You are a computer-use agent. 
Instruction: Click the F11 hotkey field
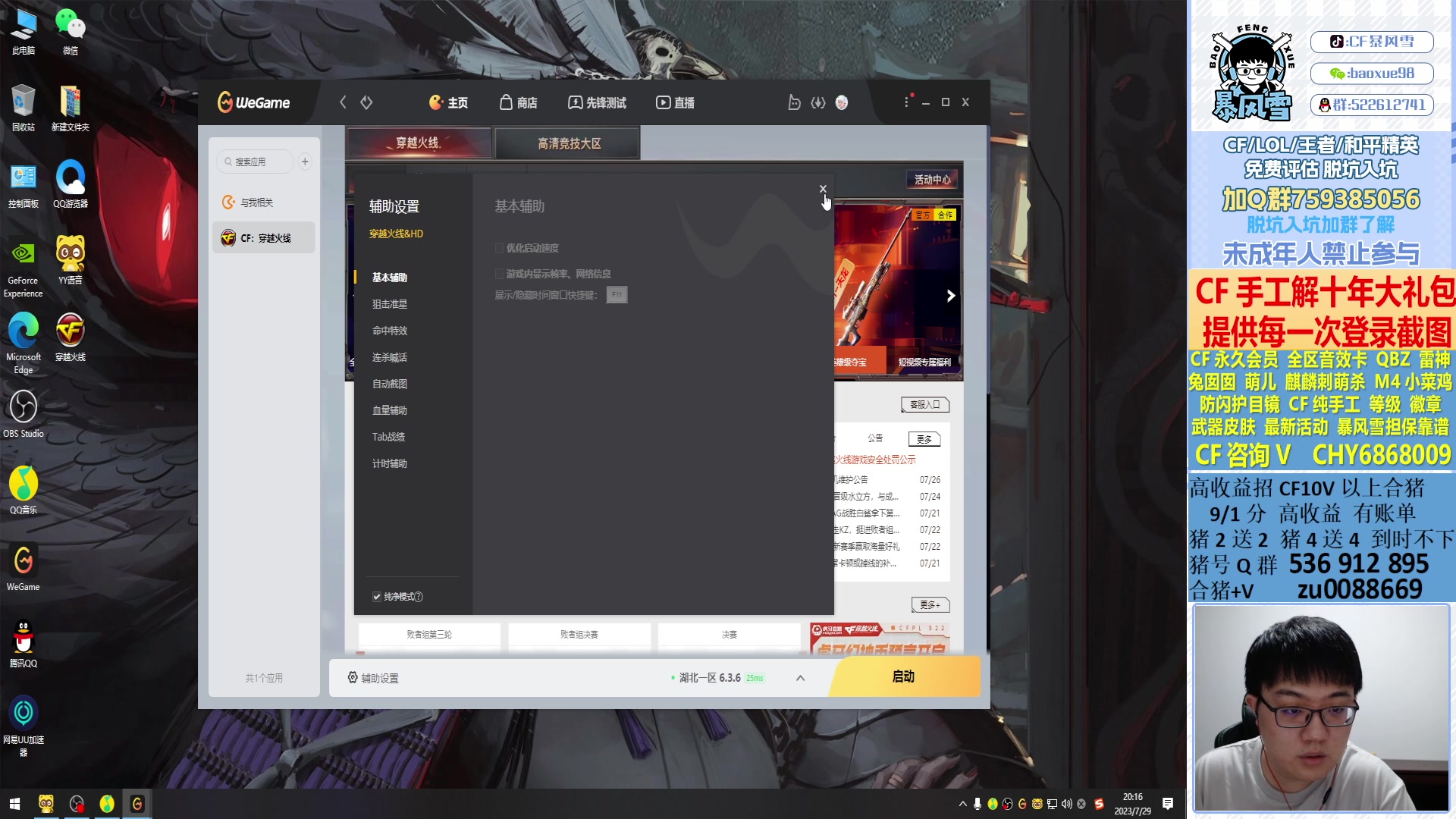coord(617,295)
